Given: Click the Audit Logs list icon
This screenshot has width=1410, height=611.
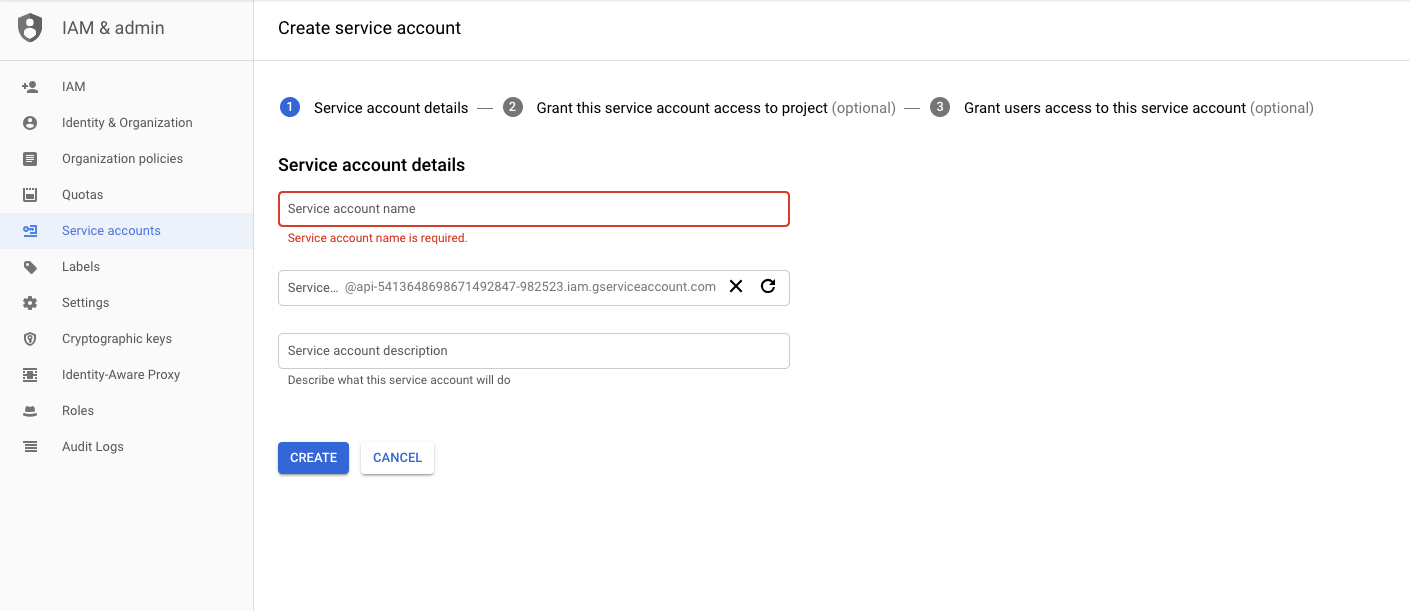Looking at the screenshot, I should 30,447.
